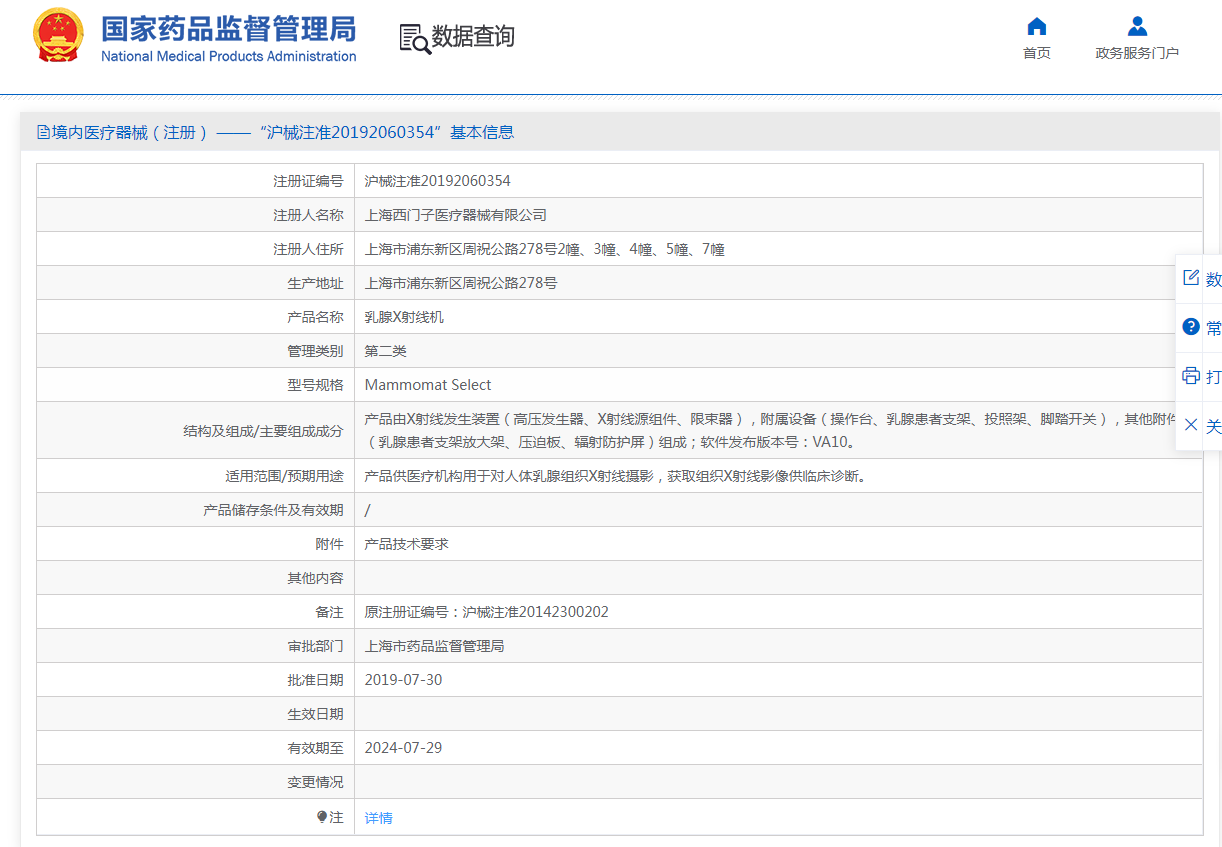
Task: Click 原注册证编号 remark text
Action: click(x=486, y=612)
